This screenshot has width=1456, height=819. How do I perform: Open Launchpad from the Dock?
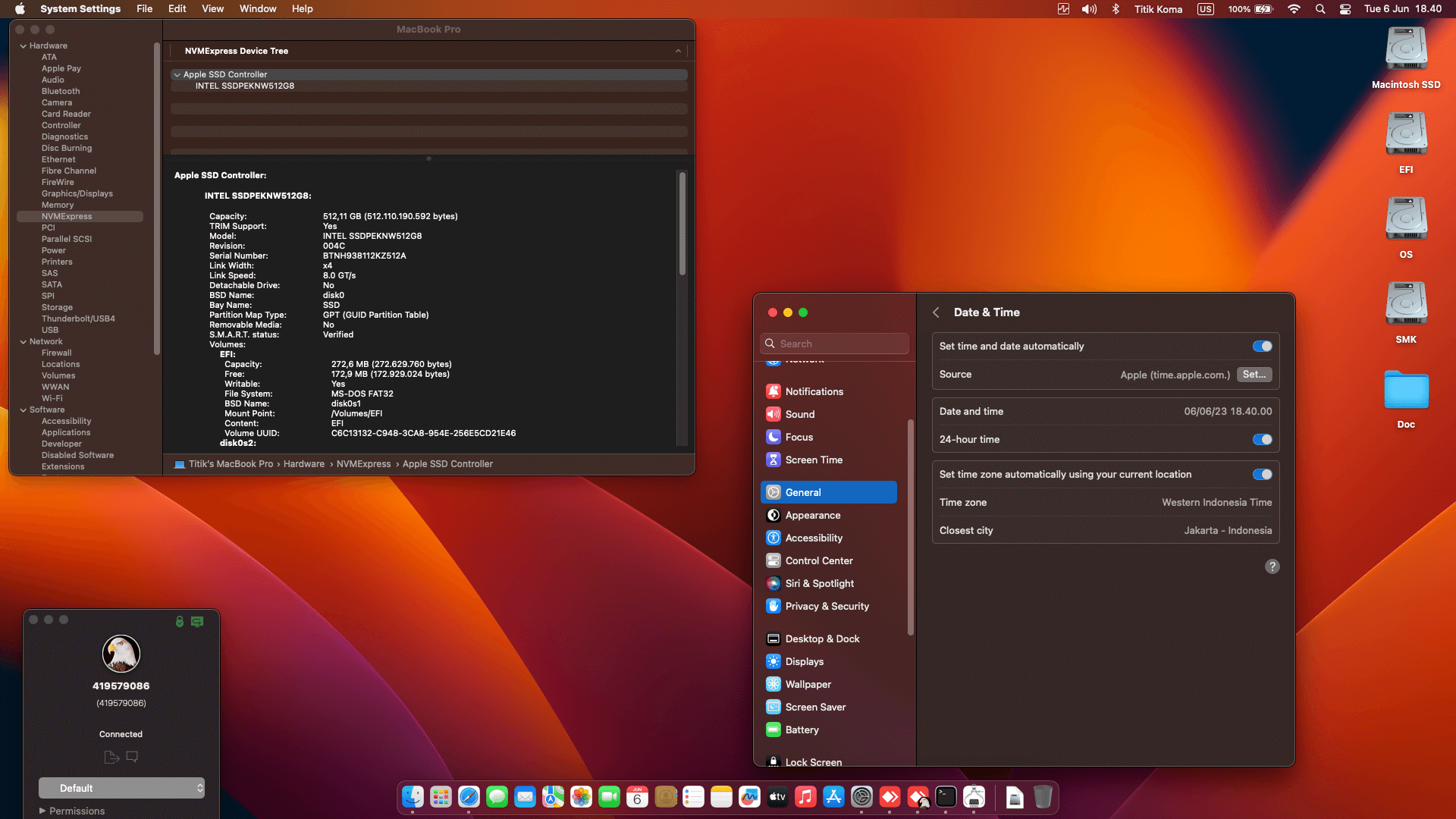click(441, 797)
